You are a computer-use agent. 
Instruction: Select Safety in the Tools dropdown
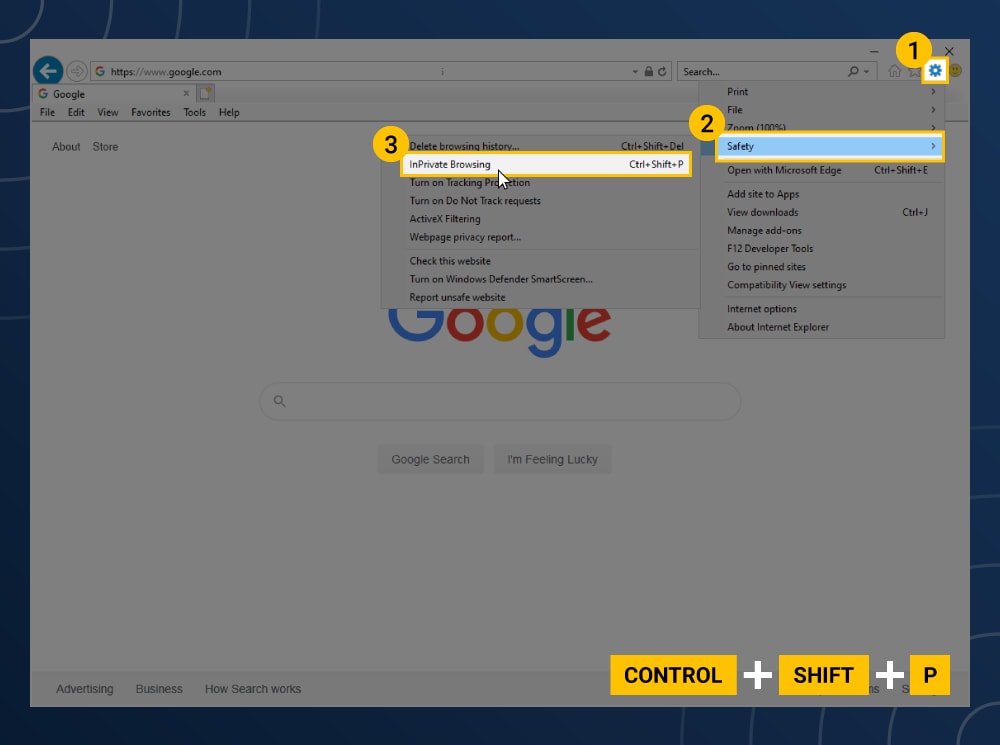(x=829, y=146)
